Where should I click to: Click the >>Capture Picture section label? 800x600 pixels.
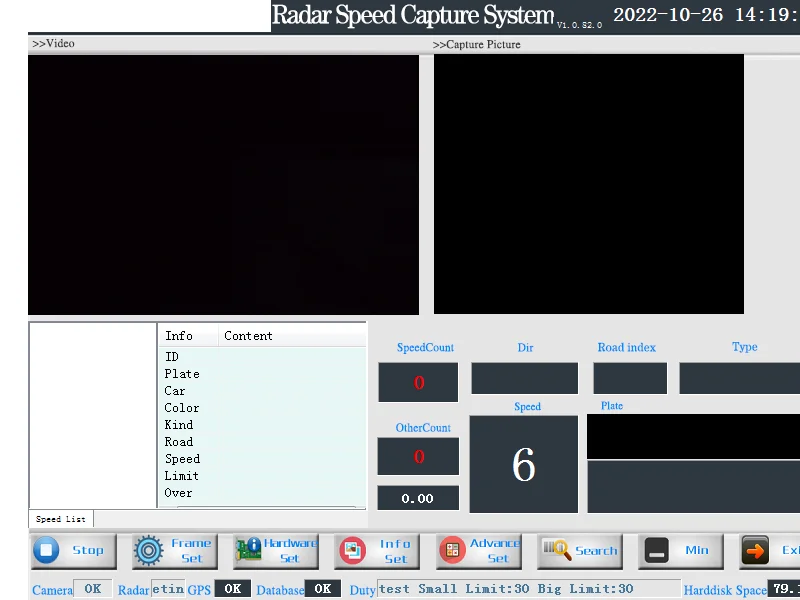point(477,44)
